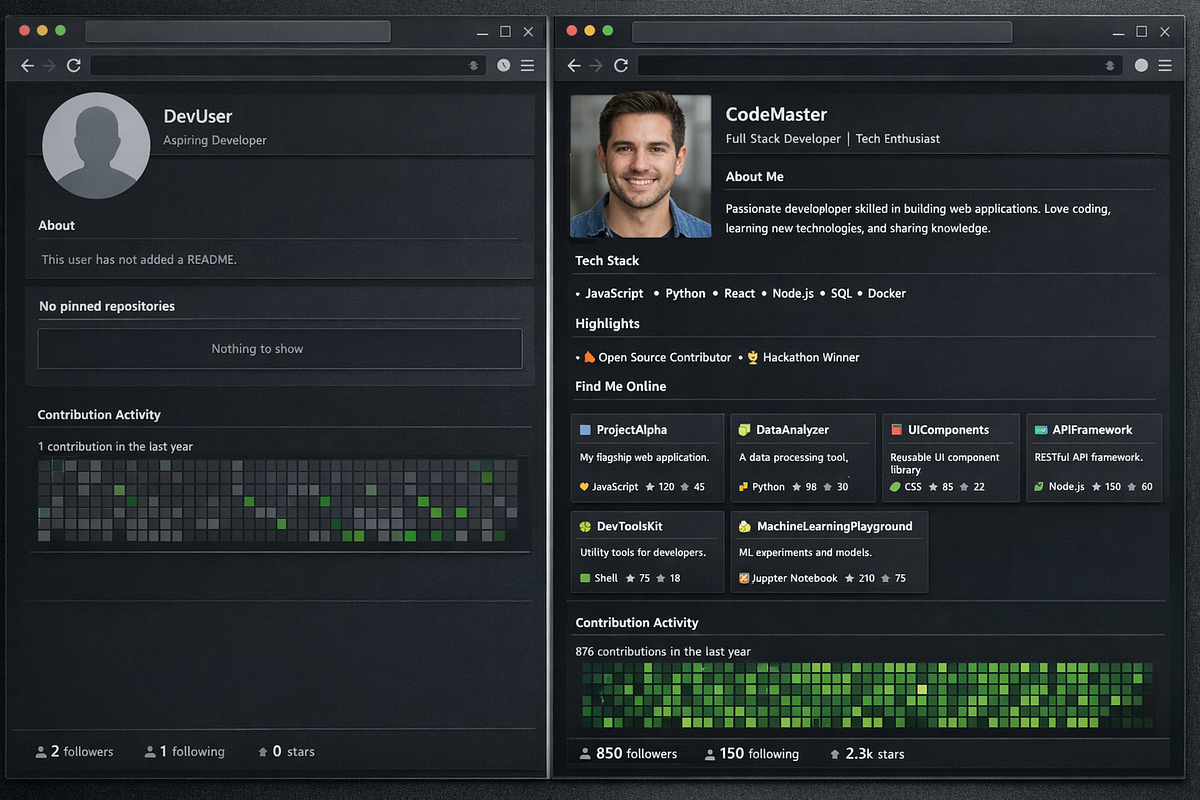Click the star count 120 on ProjectAlpha
Image resolution: width=1200 pixels, height=800 pixels.
tap(660, 486)
